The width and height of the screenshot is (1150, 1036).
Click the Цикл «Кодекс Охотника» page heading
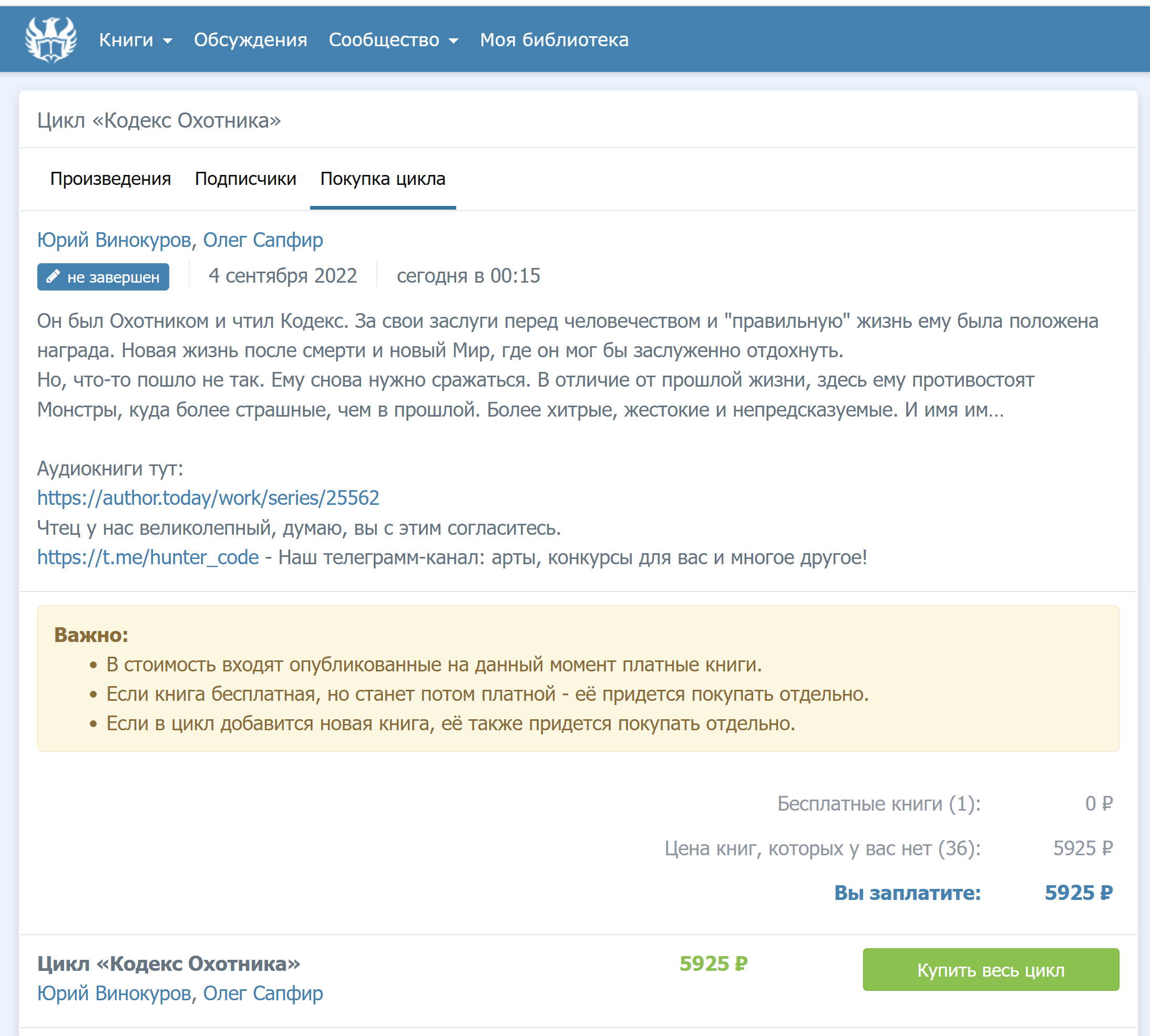pos(159,121)
